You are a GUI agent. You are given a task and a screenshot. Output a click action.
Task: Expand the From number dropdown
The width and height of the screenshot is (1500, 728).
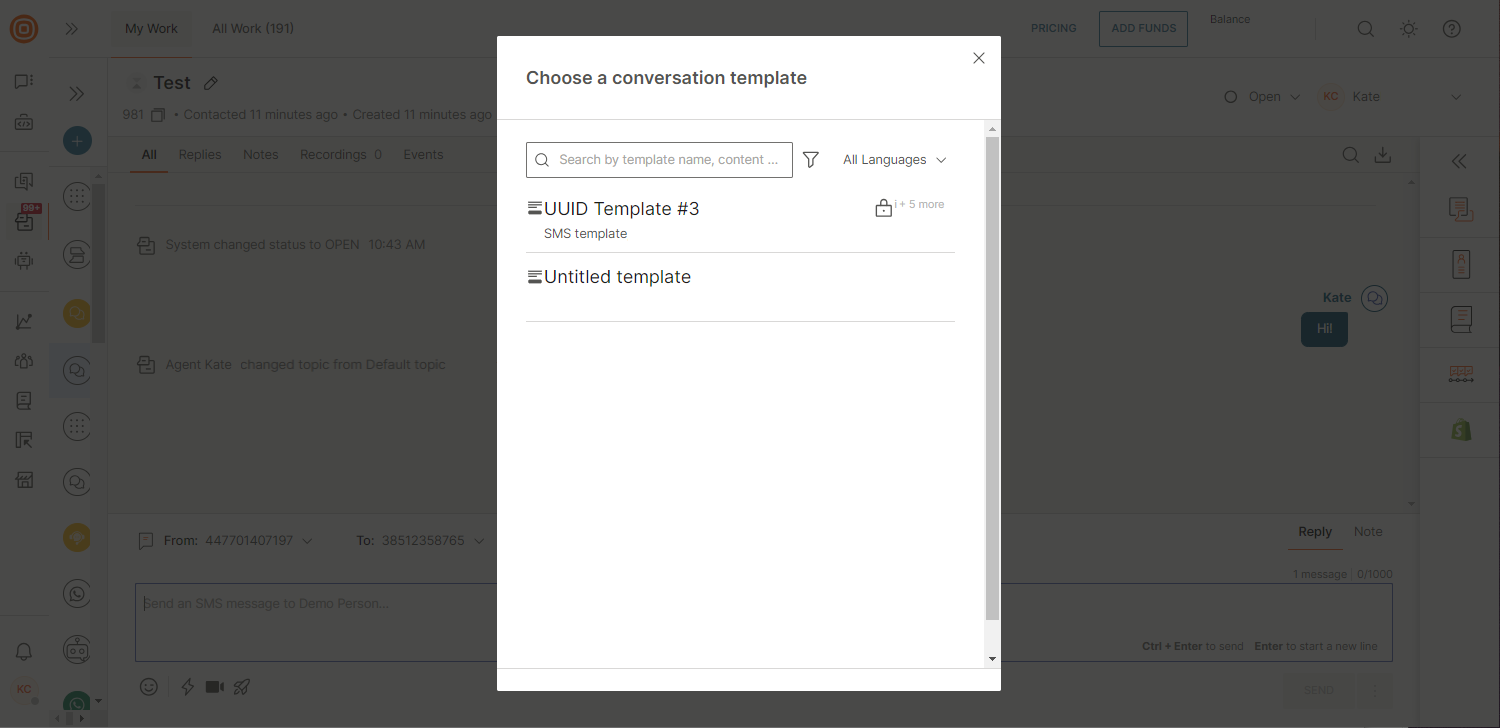tap(307, 541)
